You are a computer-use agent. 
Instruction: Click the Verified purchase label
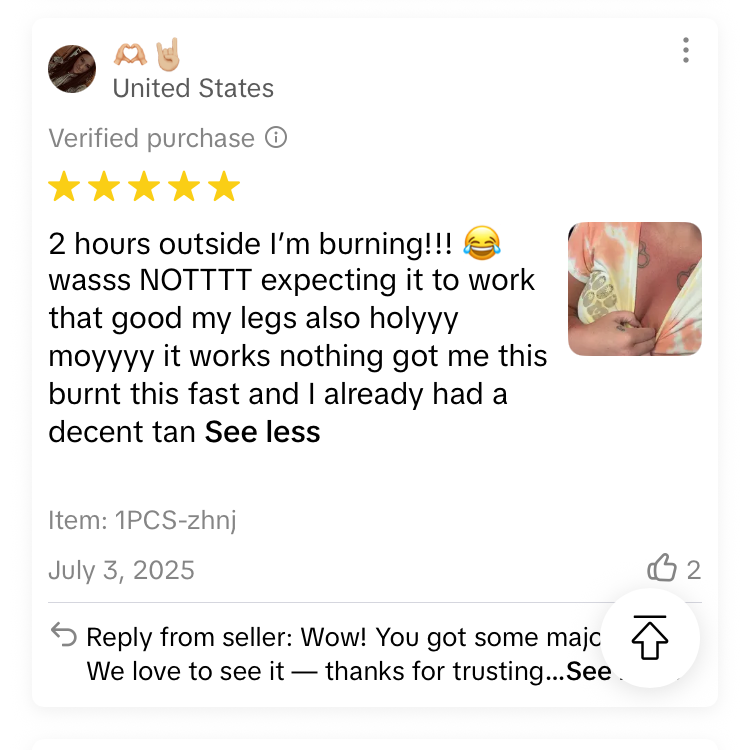coord(152,138)
